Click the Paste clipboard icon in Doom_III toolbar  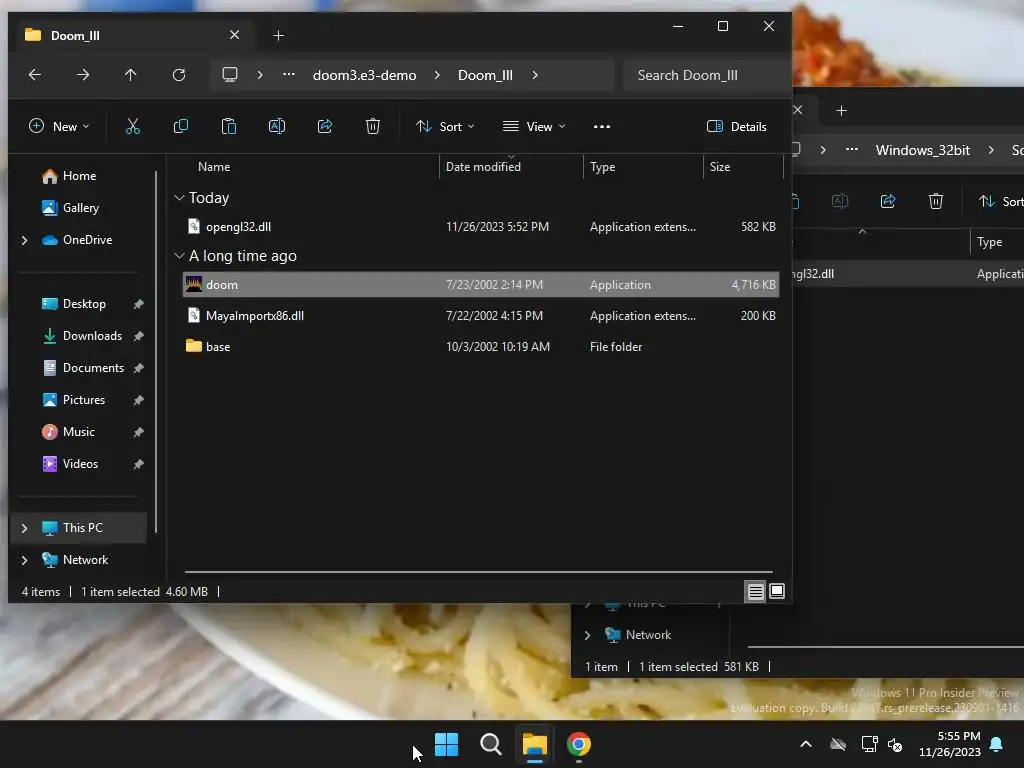[x=229, y=126]
